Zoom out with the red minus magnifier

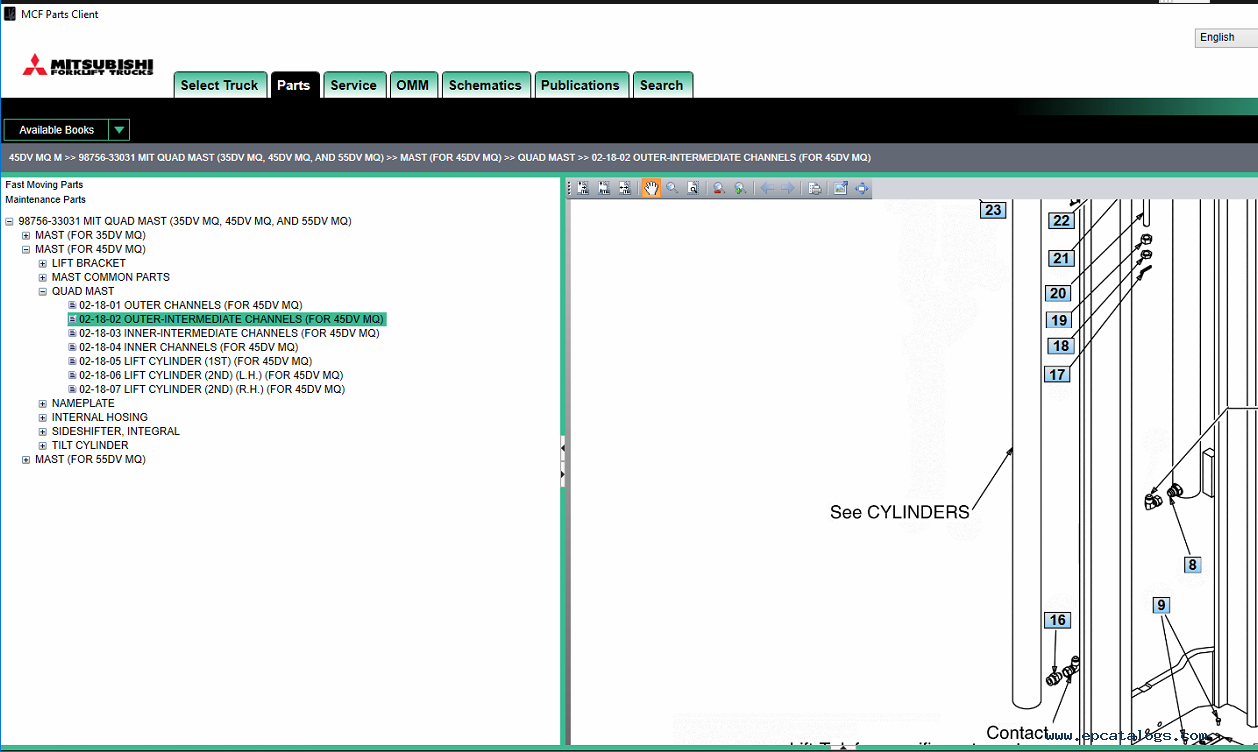pyautogui.click(x=718, y=188)
